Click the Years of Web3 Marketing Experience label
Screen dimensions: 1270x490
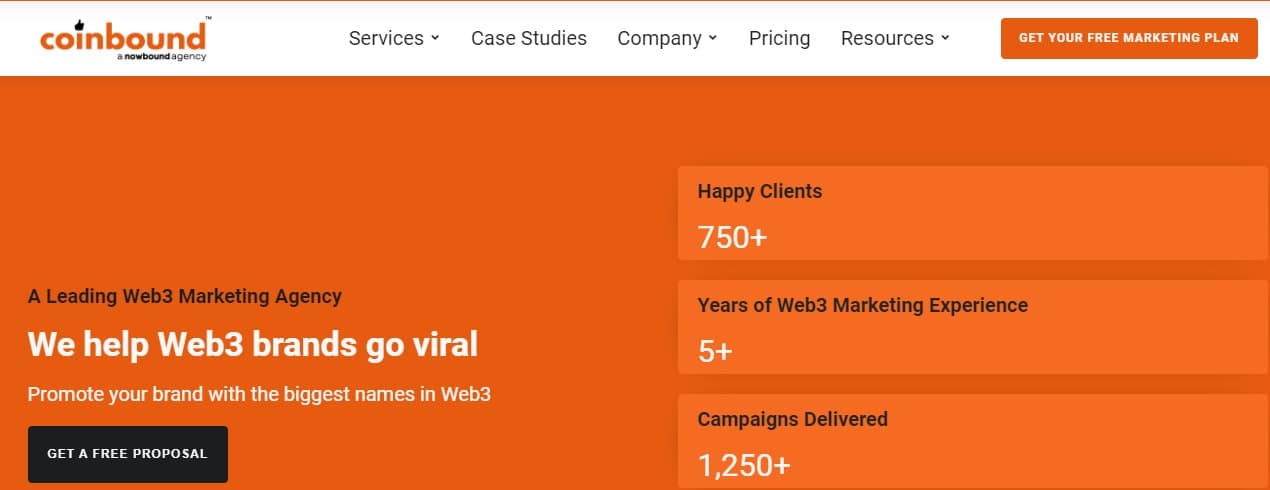(862, 305)
